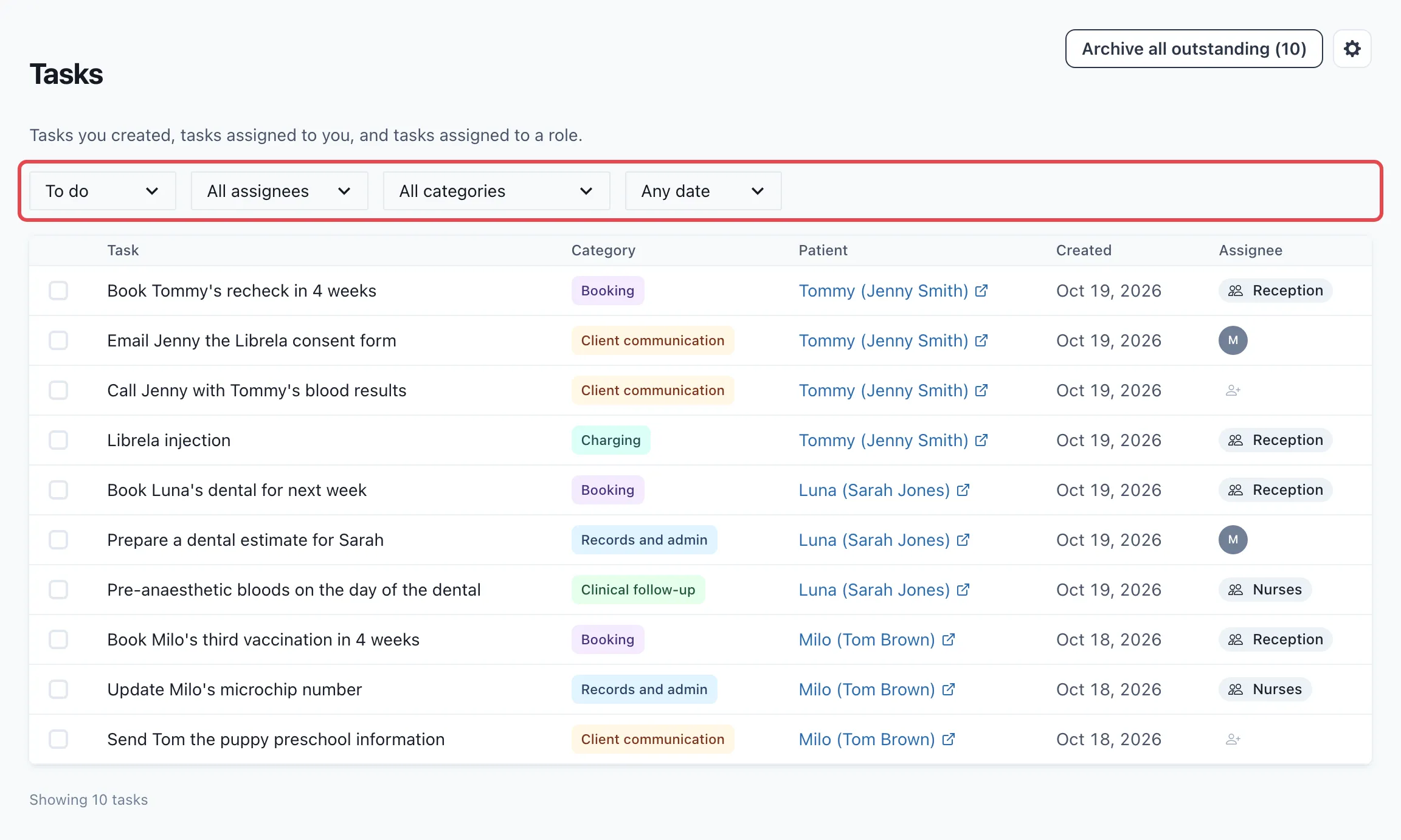Tick checkbox for Book Luna's dental for next week

[58, 490]
